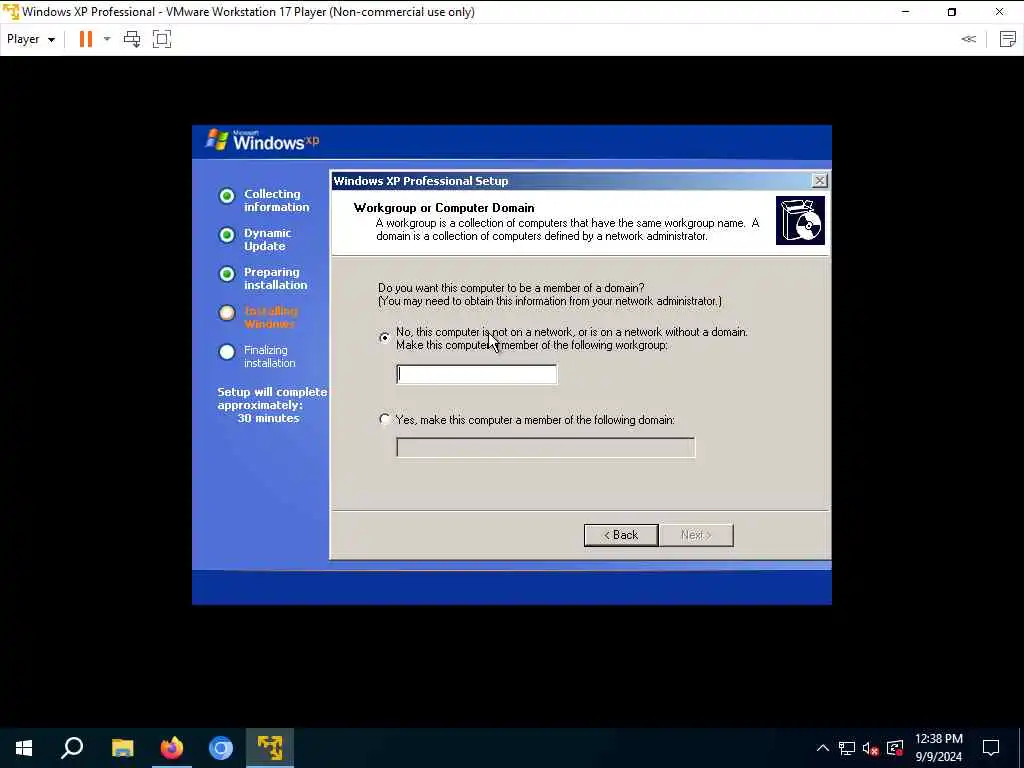Click the muted volume tray icon

tap(871, 748)
